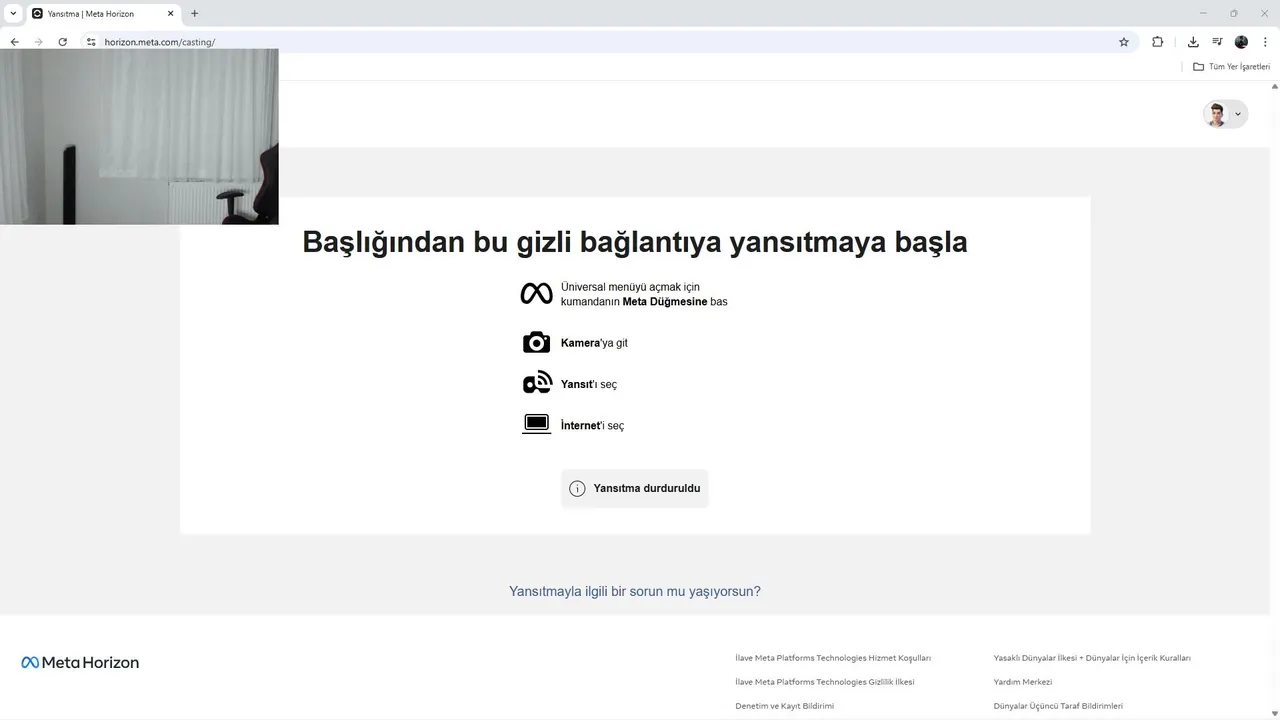The image size is (1280, 720).
Task: Open Dünyalar Üçüncü Taraf Bildirimleri link
Action: pyautogui.click(x=1058, y=706)
